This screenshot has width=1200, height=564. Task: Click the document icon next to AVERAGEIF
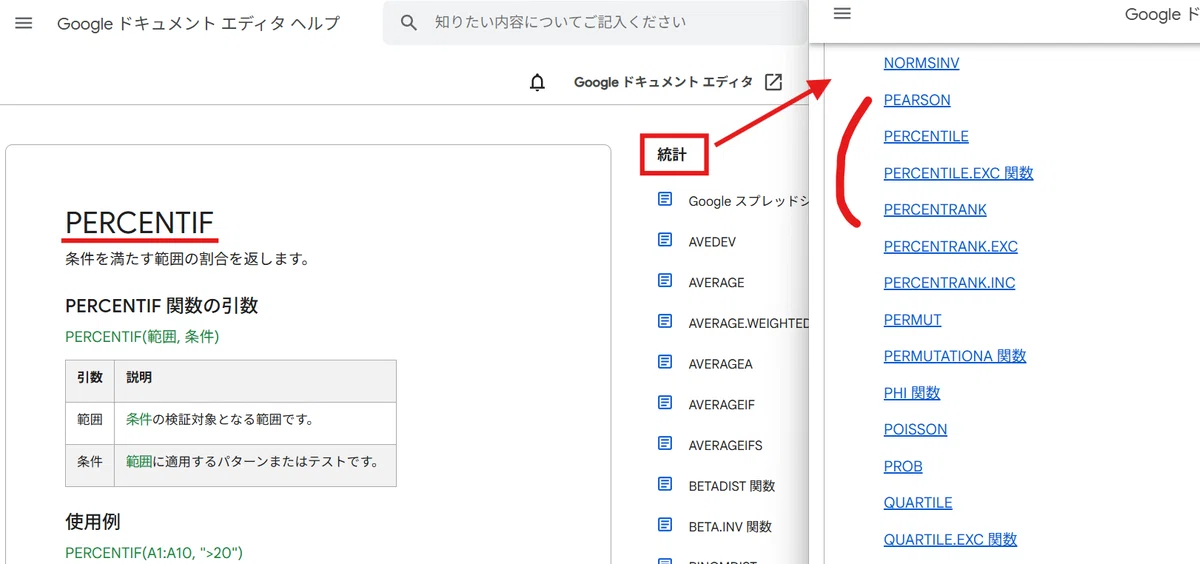(x=665, y=403)
